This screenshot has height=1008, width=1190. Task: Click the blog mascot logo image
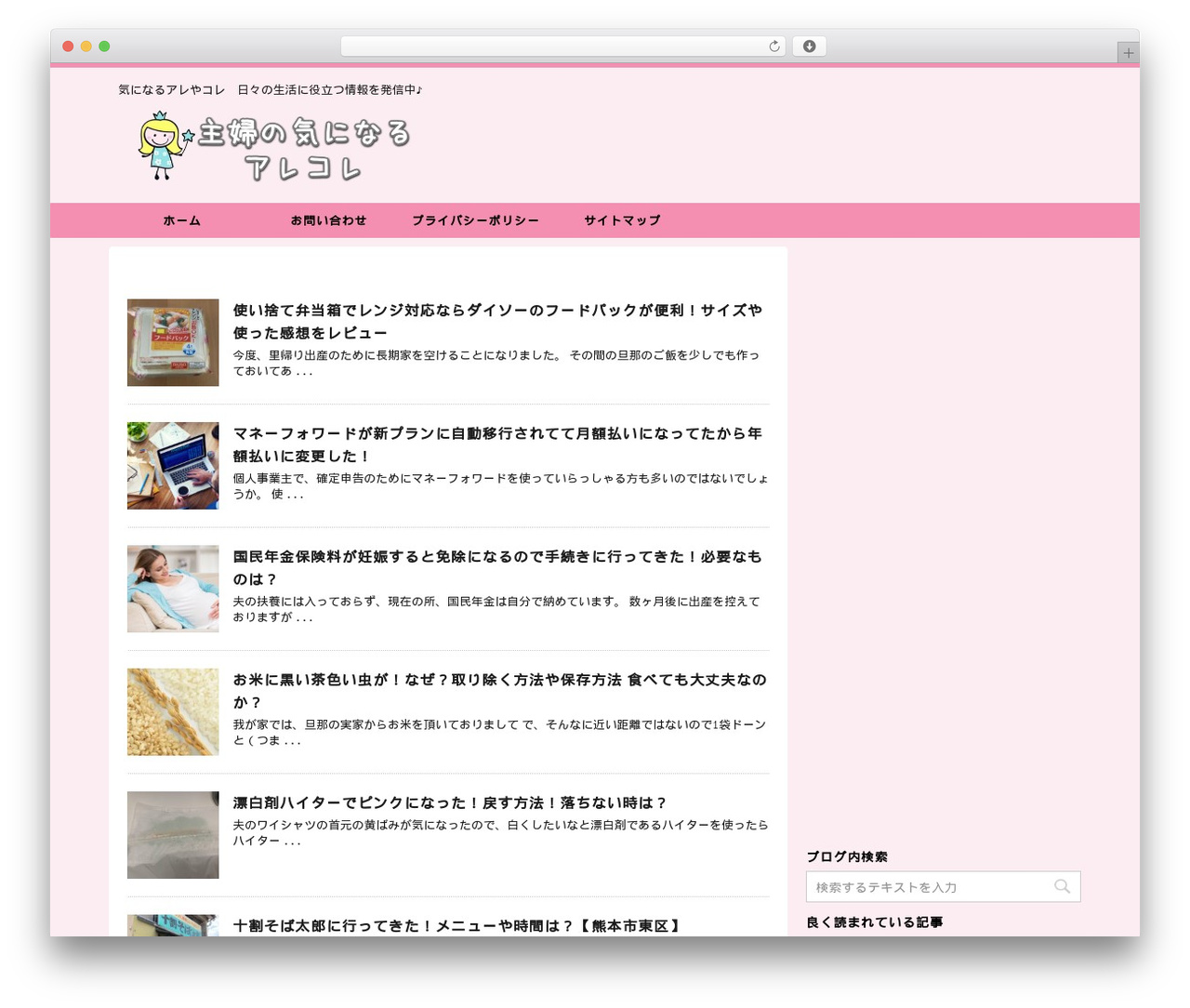click(165, 146)
